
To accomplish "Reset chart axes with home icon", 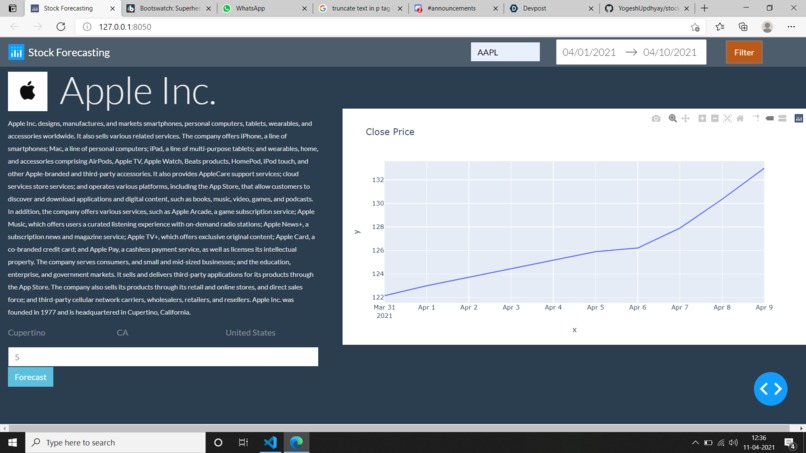I will (x=740, y=118).
